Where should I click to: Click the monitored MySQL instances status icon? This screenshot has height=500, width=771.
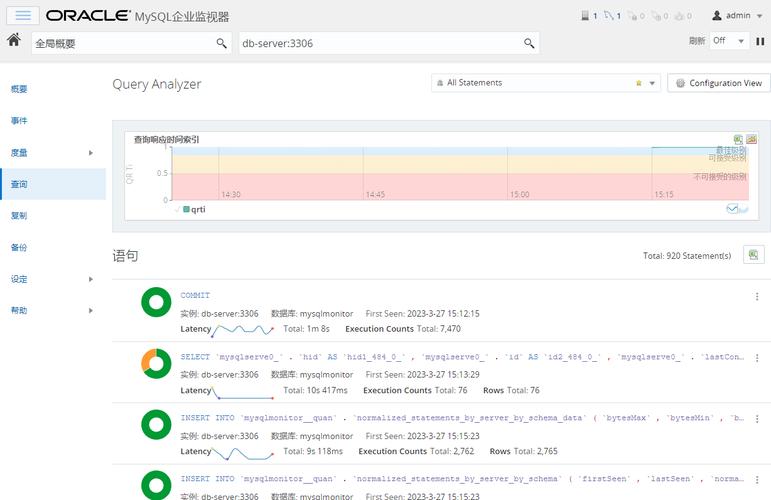pyautogui.click(x=609, y=16)
